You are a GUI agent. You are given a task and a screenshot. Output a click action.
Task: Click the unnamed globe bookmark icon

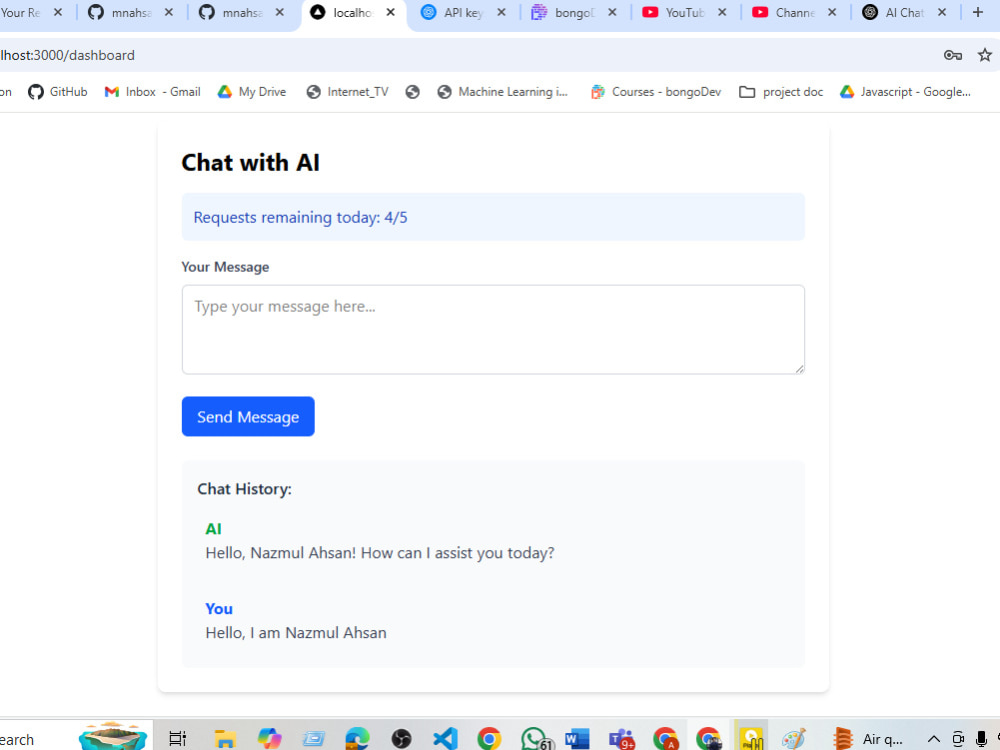tap(413, 92)
